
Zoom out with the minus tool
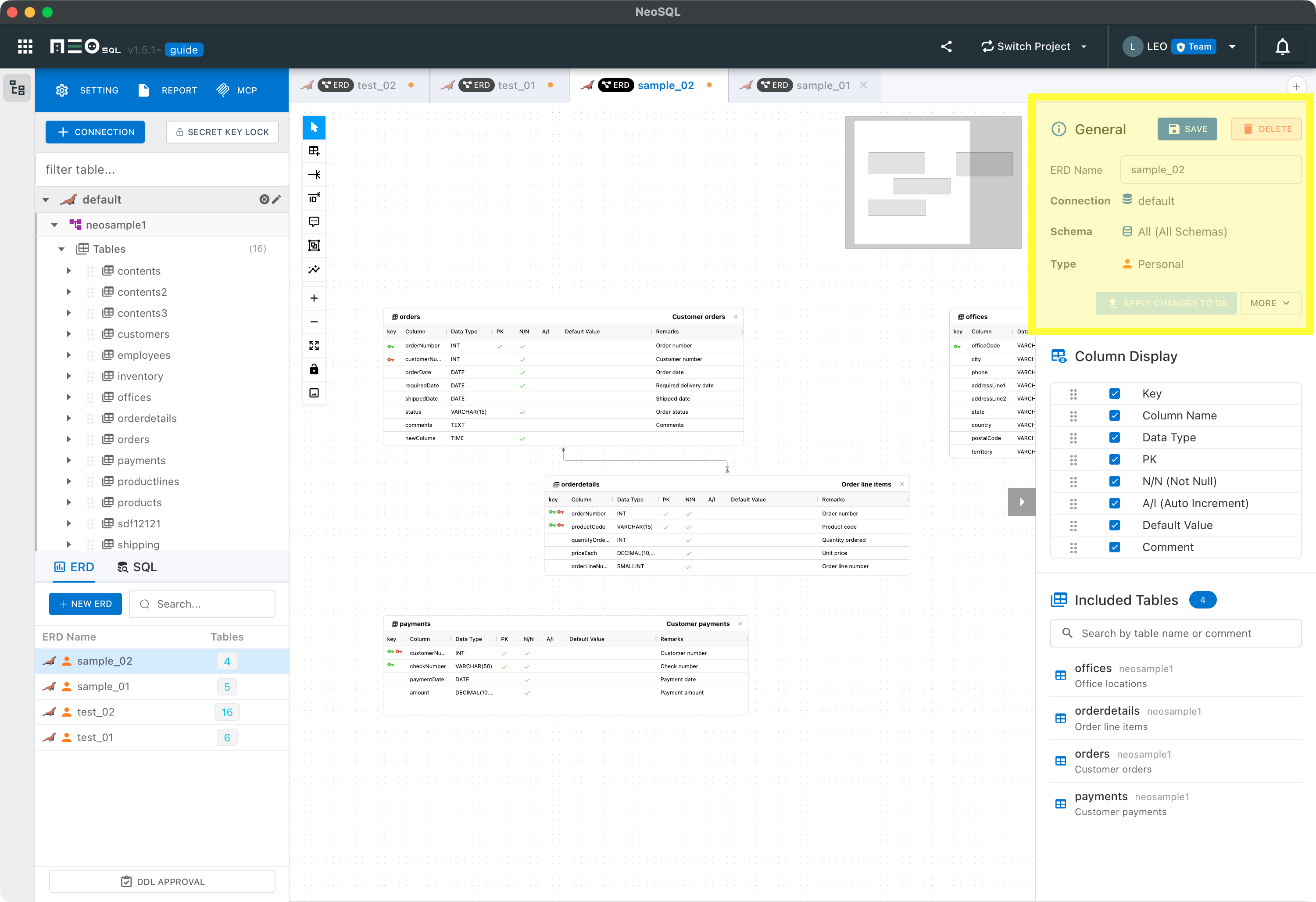pos(314,322)
